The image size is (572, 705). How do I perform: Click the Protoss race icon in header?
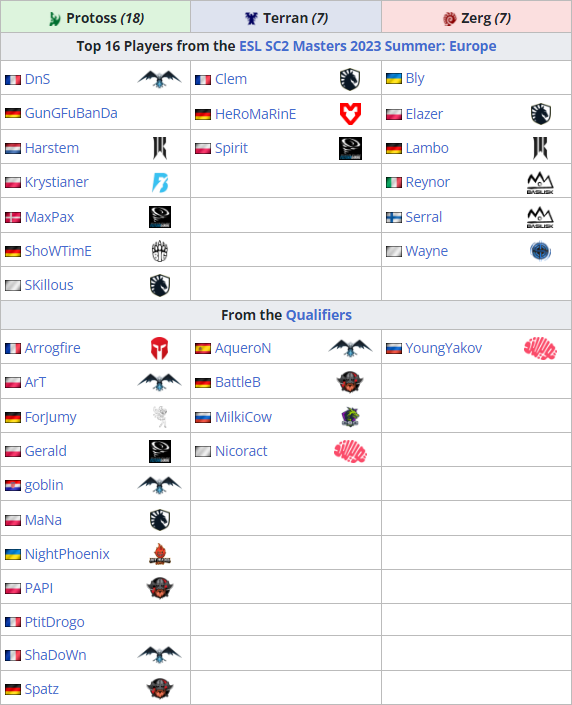tap(55, 18)
